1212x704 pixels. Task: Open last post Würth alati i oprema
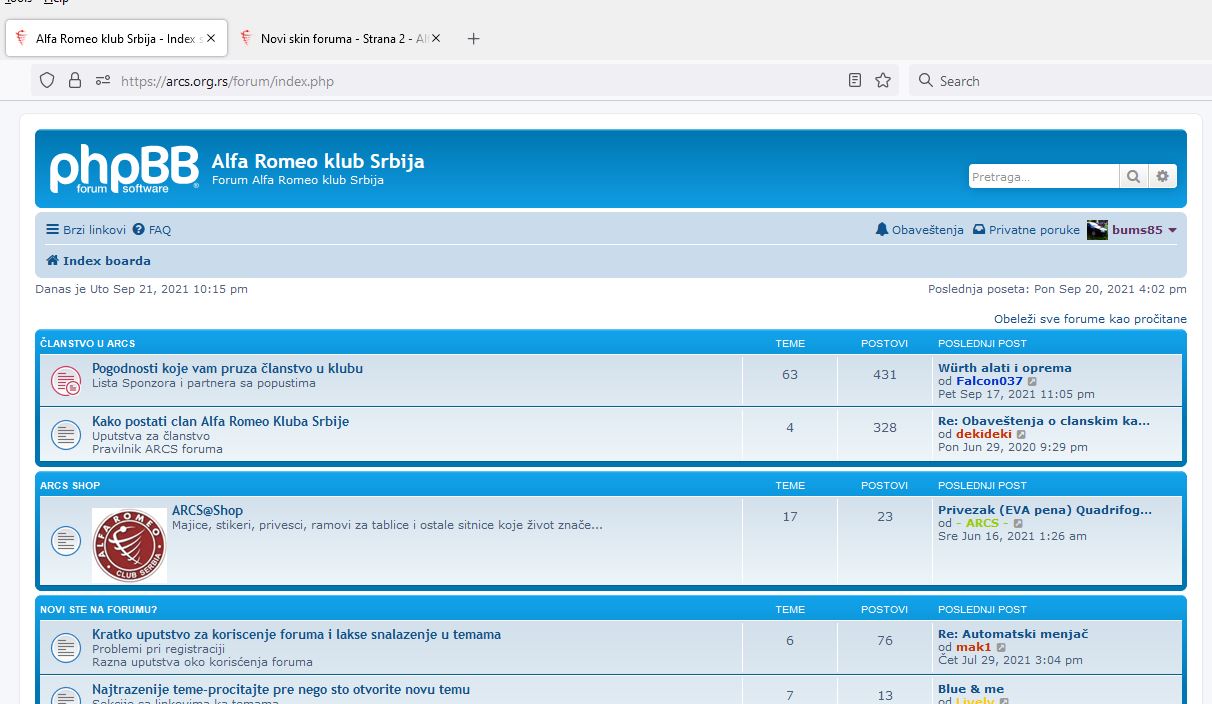point(1005,368)
